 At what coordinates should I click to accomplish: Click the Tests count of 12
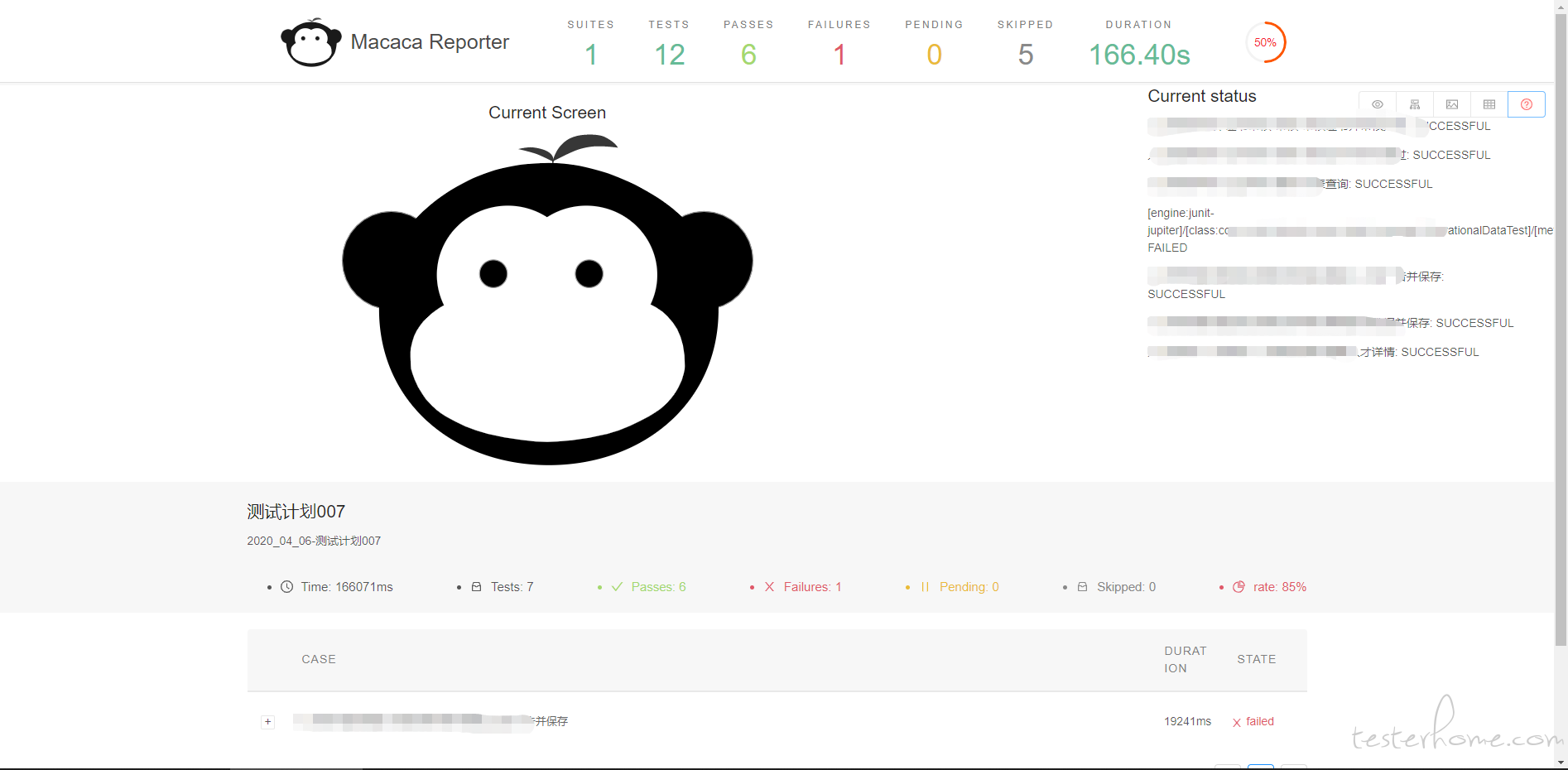(x=670, y=55)
